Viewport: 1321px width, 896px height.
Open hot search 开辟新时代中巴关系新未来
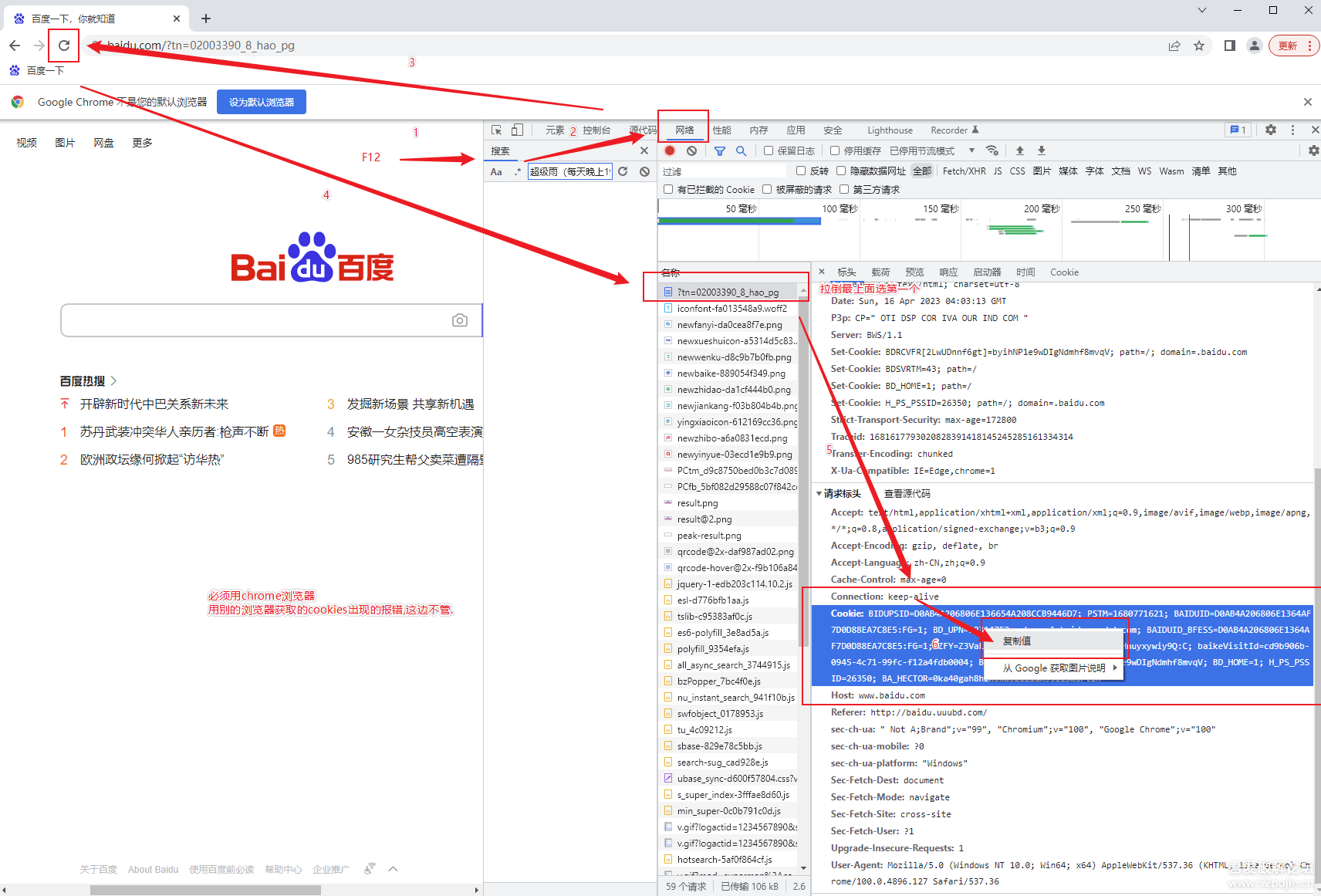[154, 404]
